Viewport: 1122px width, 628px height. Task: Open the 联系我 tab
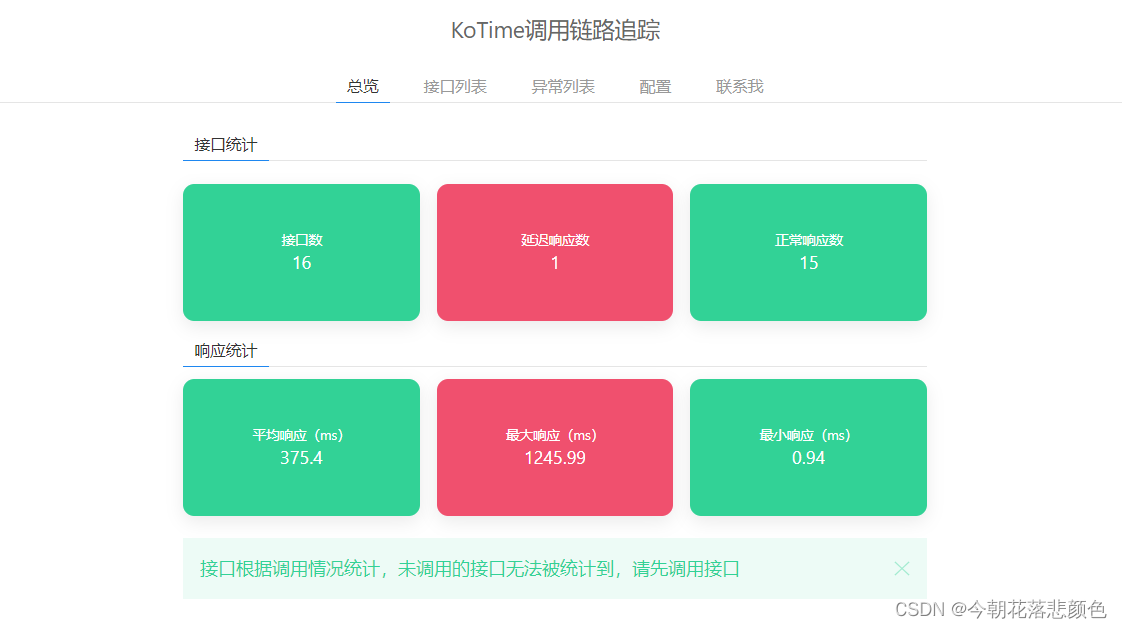(x=740, y=87)
